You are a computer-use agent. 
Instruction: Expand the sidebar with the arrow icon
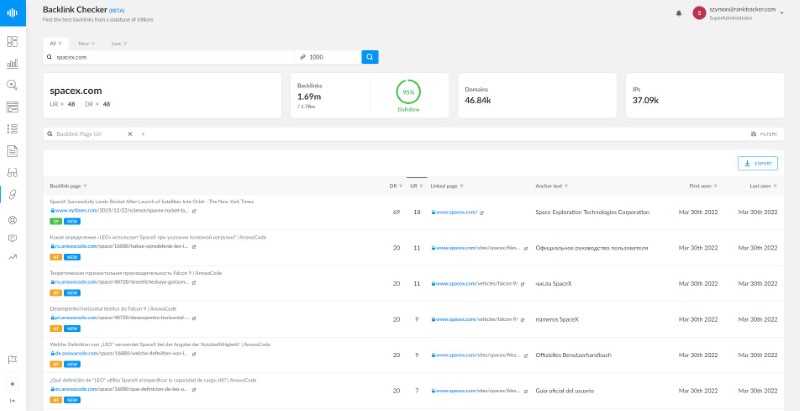pyautogui.click(x=13, y=401)
